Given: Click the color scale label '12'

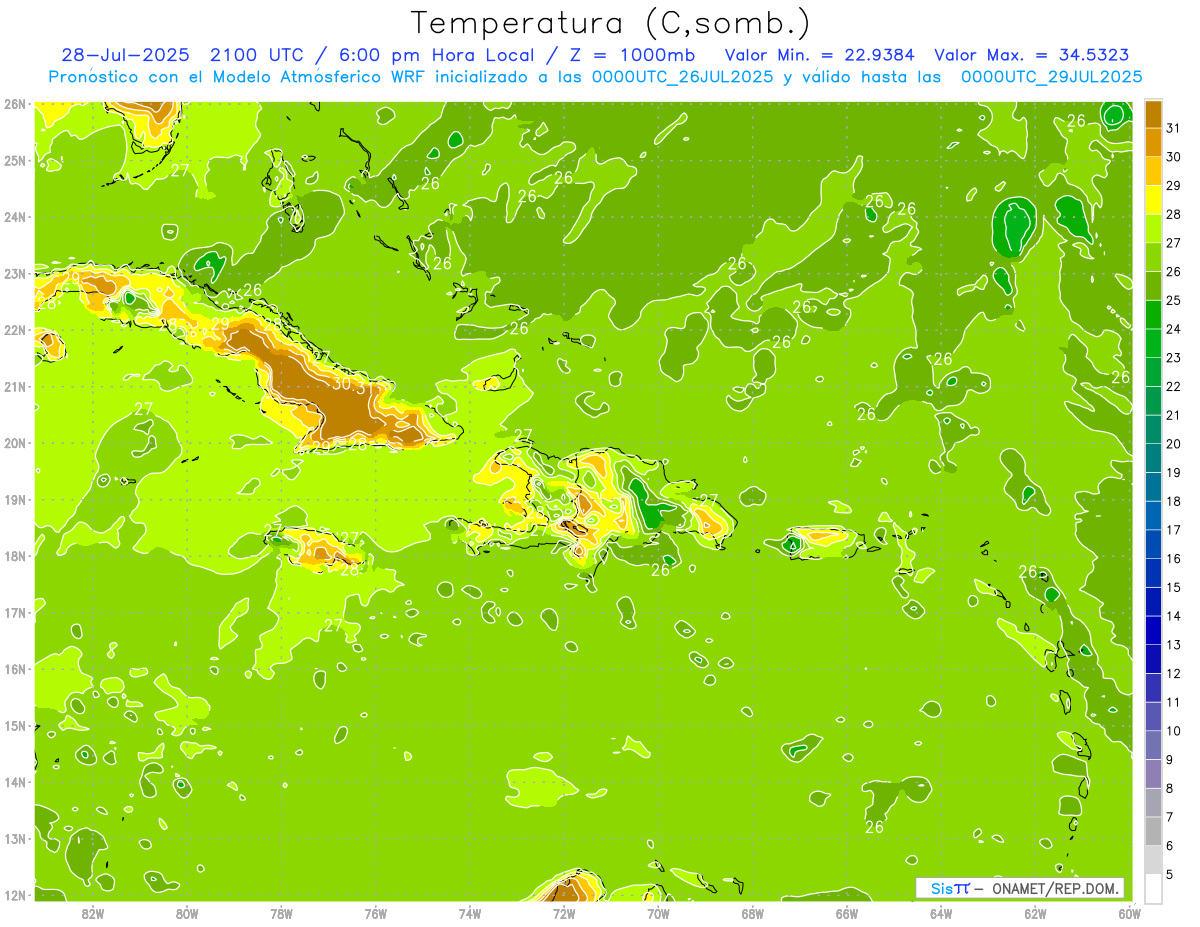Looking at the screenshot, I should click(1174, 673).
